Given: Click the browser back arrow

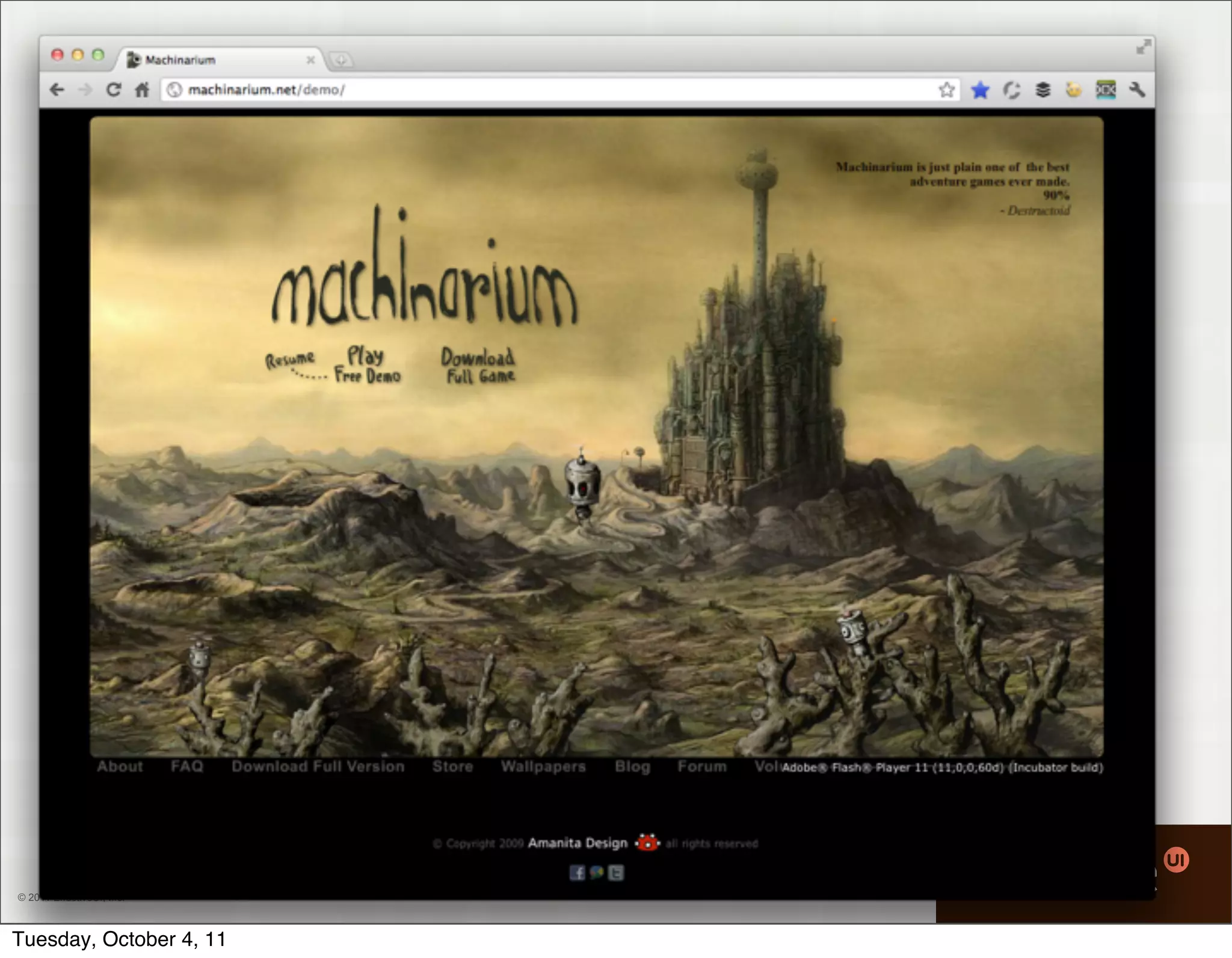Looking at the screenshot, I should pyautogui.click(x=57, y=90).
